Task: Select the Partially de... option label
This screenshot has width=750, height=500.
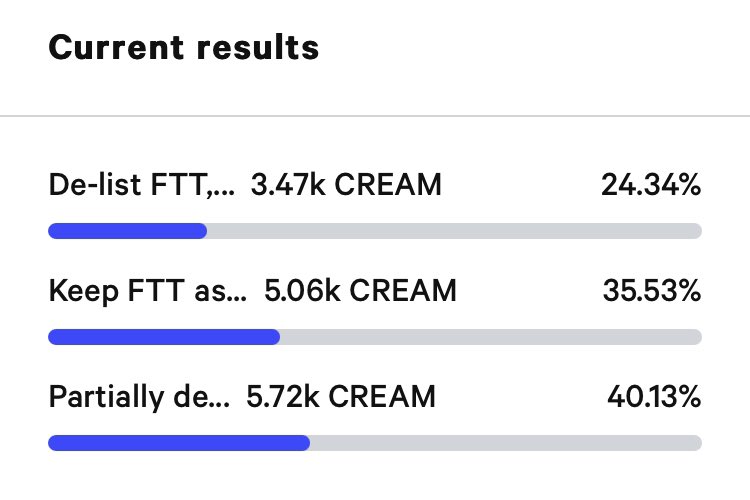Action: 139,397
